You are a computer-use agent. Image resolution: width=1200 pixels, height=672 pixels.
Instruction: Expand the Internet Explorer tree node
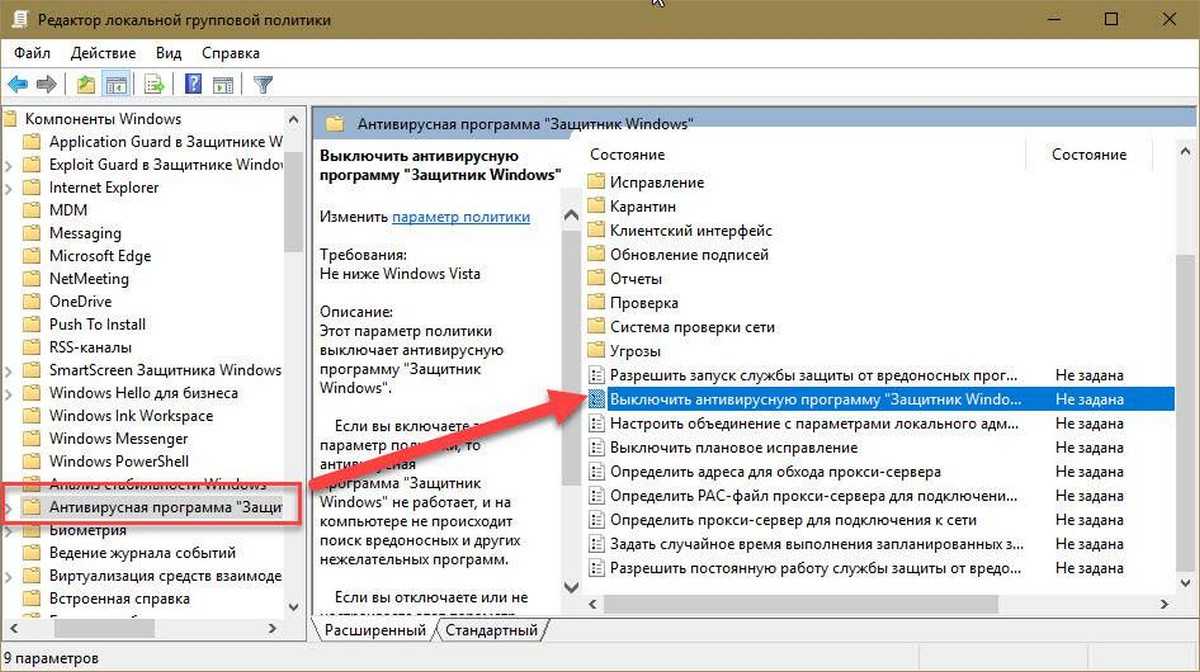coord(9,188)
